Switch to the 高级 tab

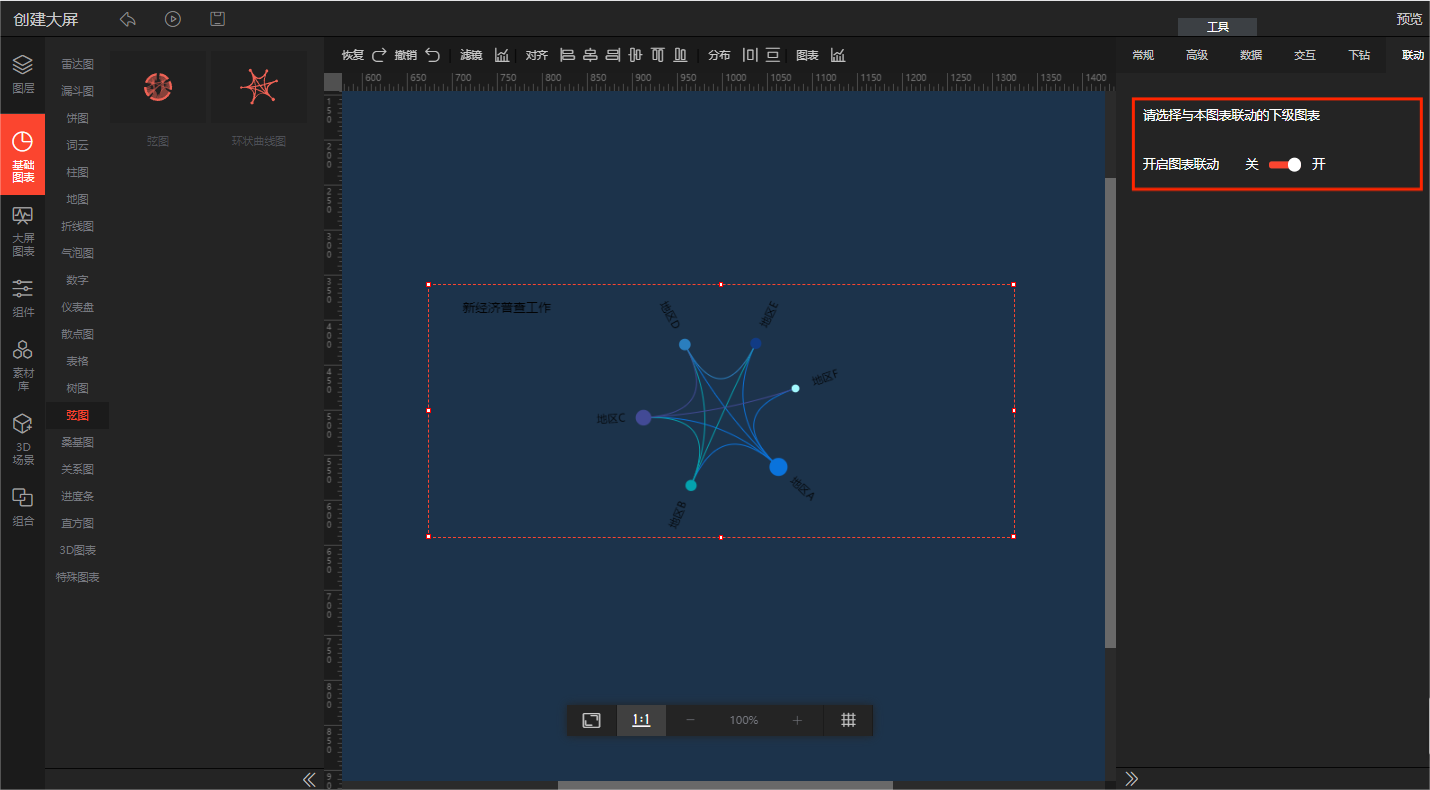1197,55
